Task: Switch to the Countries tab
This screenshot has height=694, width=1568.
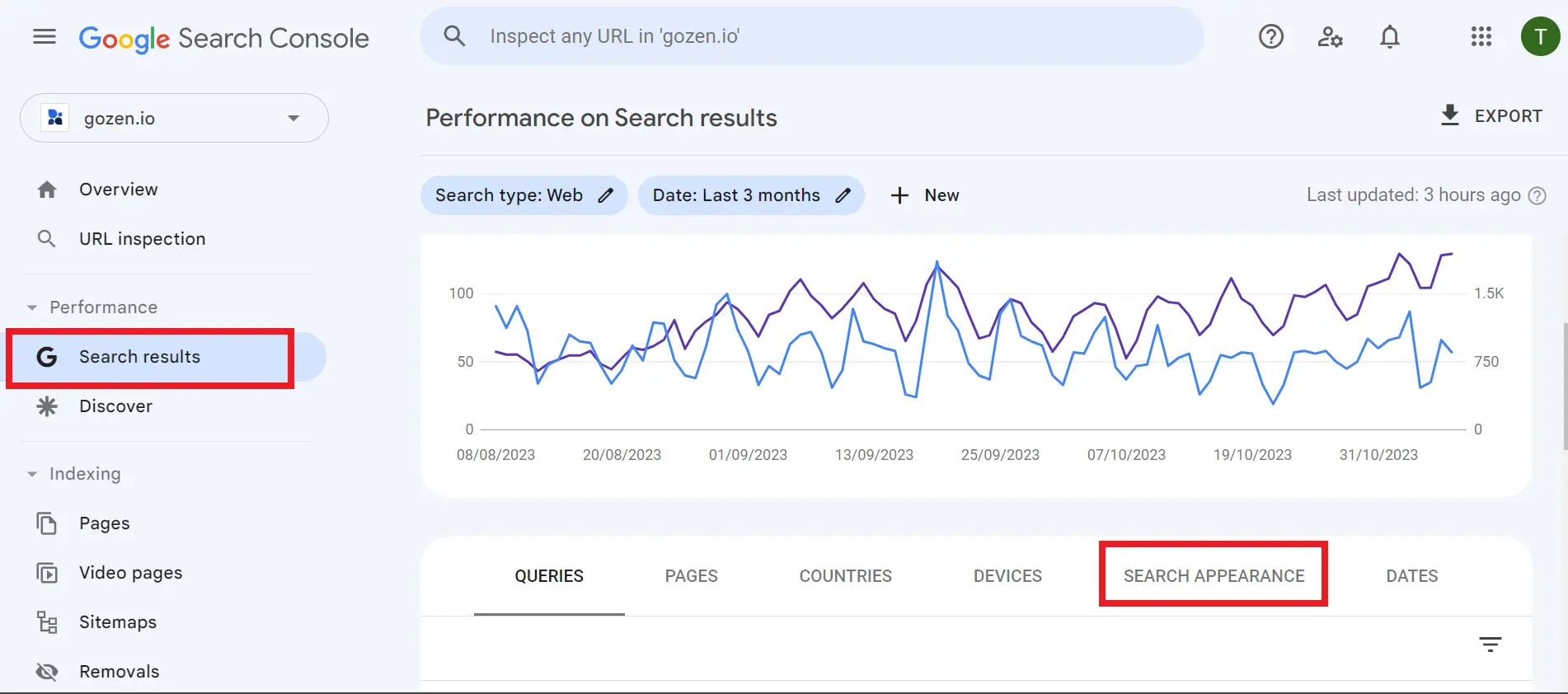Action: tap(845, 576)
